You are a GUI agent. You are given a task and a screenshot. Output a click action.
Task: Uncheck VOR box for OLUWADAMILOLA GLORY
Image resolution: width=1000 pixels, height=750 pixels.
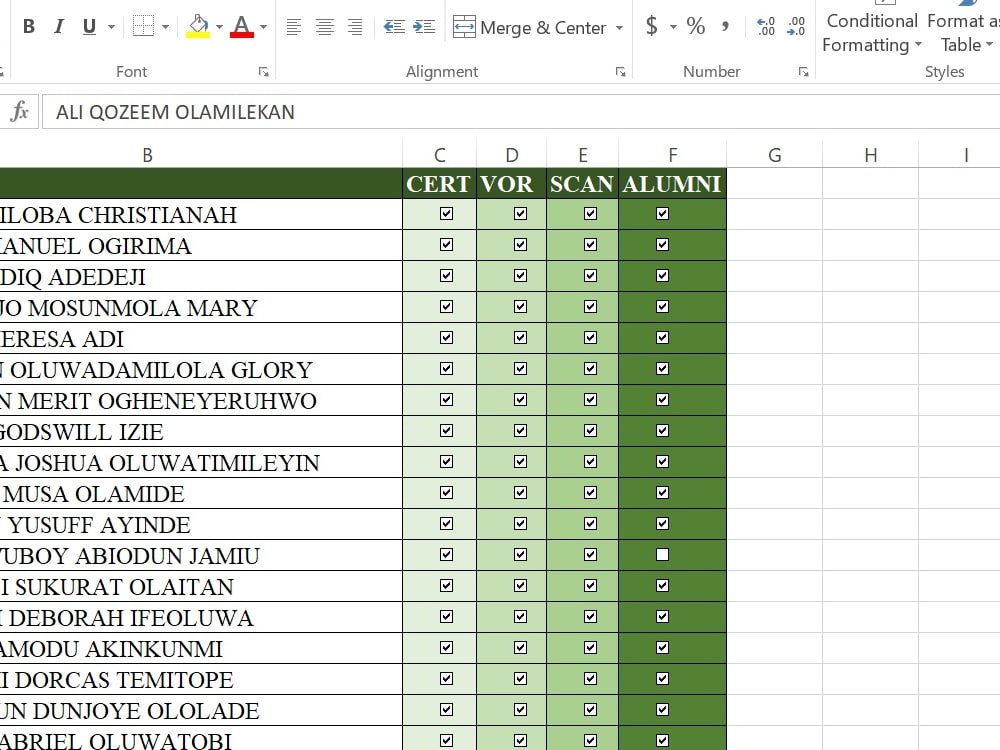[x=520, y=369]
